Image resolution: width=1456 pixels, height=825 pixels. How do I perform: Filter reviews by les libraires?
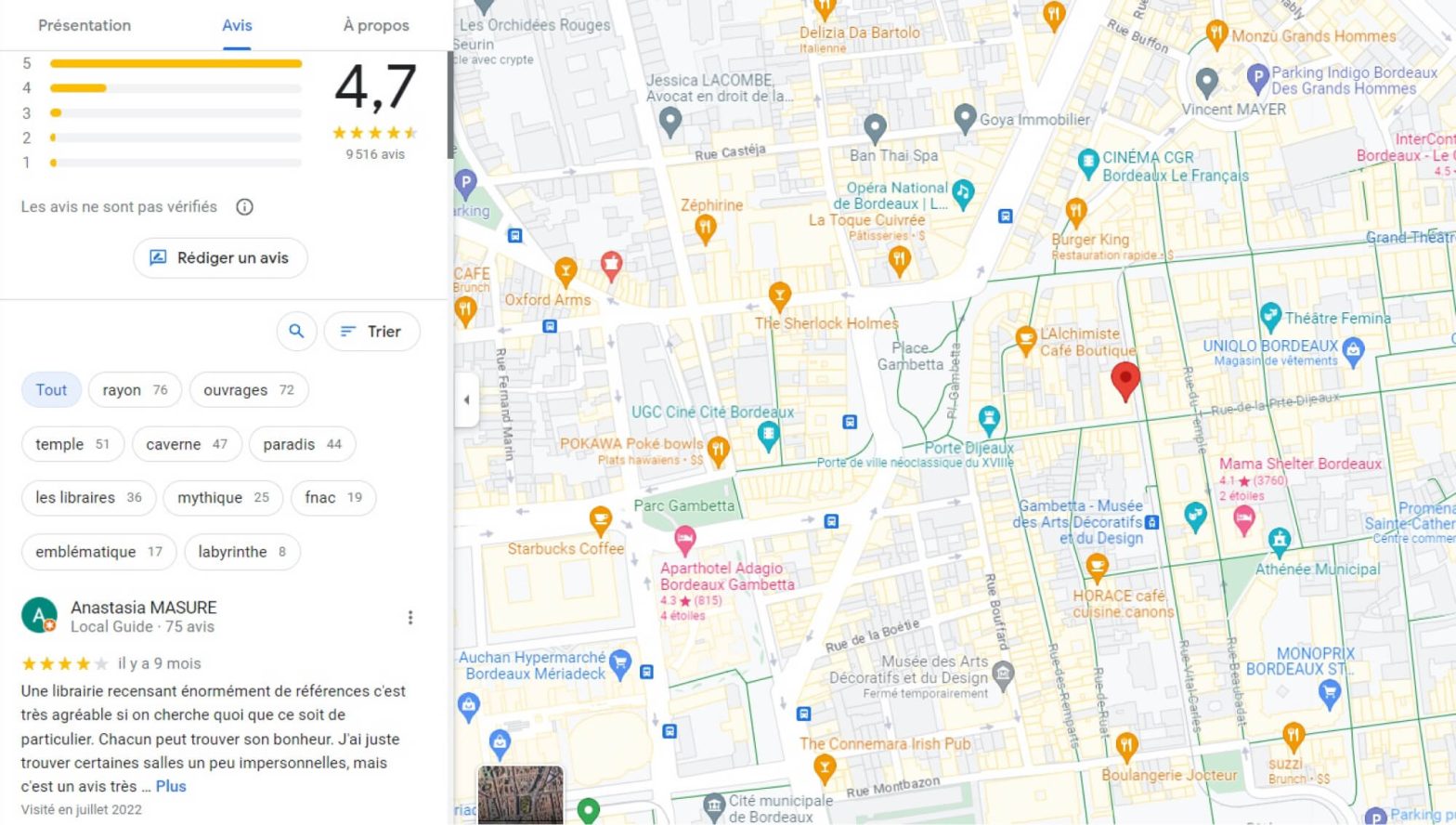[x=88, y=498]
